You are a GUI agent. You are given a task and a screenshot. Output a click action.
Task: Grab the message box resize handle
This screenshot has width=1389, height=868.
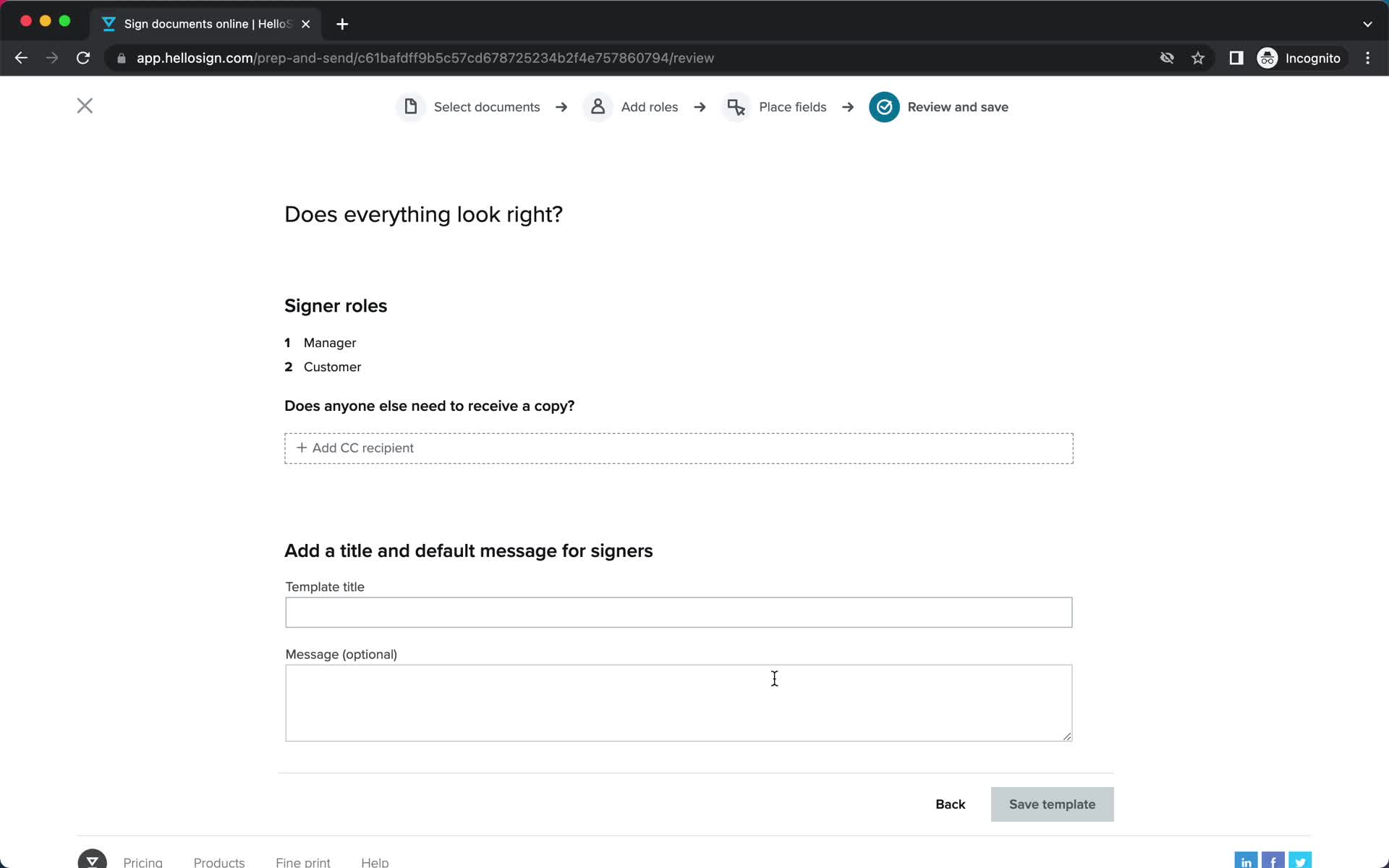pyautogui.click(x=1067, y=736)
